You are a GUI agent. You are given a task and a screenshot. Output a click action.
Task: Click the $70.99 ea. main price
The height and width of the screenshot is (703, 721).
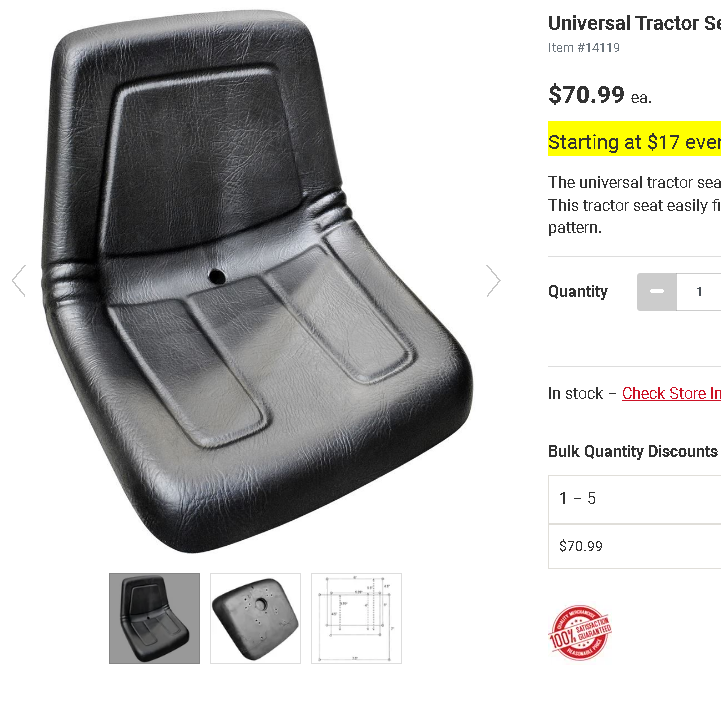600,95
